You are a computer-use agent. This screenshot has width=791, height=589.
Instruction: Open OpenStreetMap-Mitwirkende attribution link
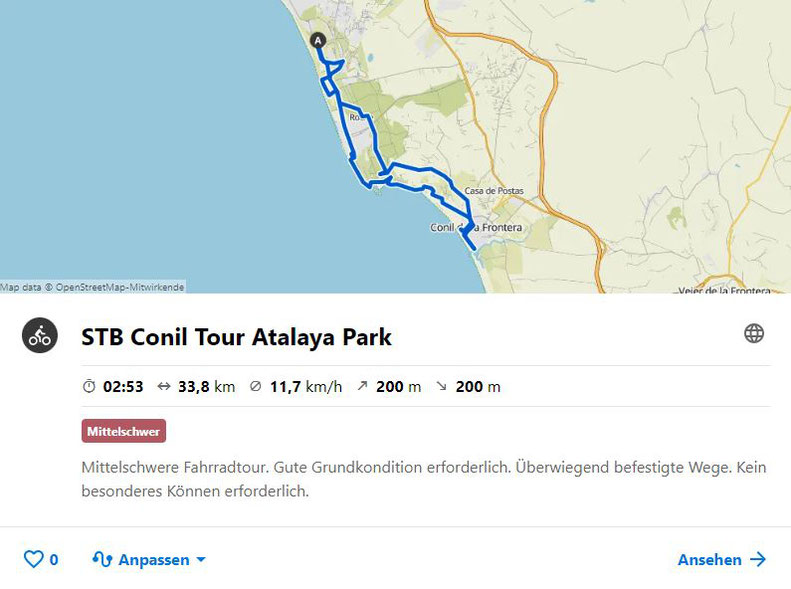(x=120, y=287)
